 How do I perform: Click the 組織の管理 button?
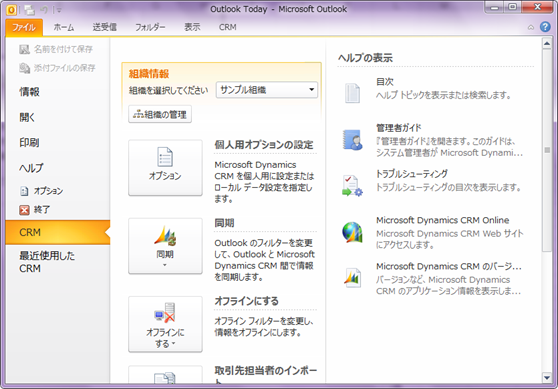pyautogui.click(x=160, y=114)
